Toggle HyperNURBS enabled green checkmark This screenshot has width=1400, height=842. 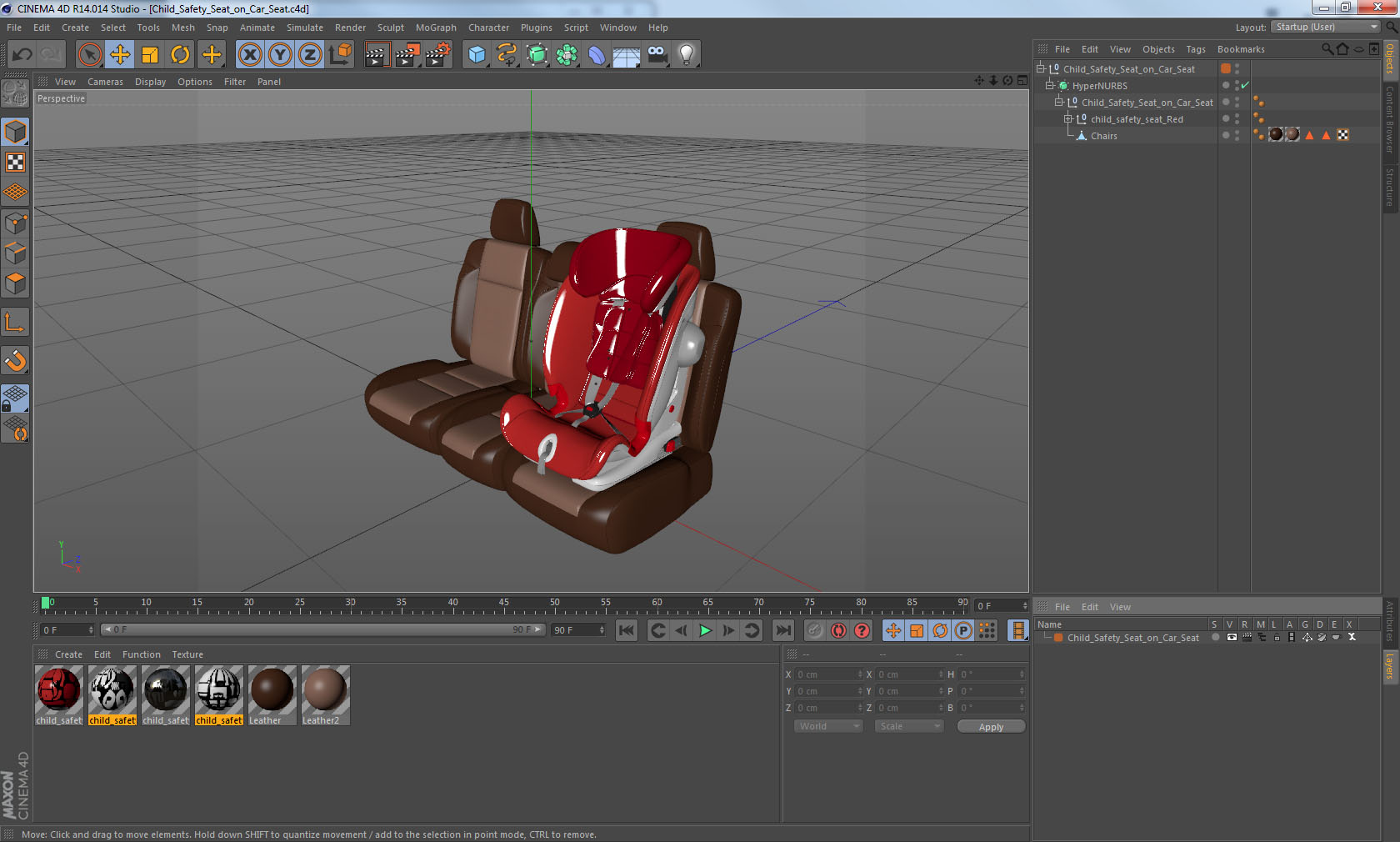(x=1245, y=86)
